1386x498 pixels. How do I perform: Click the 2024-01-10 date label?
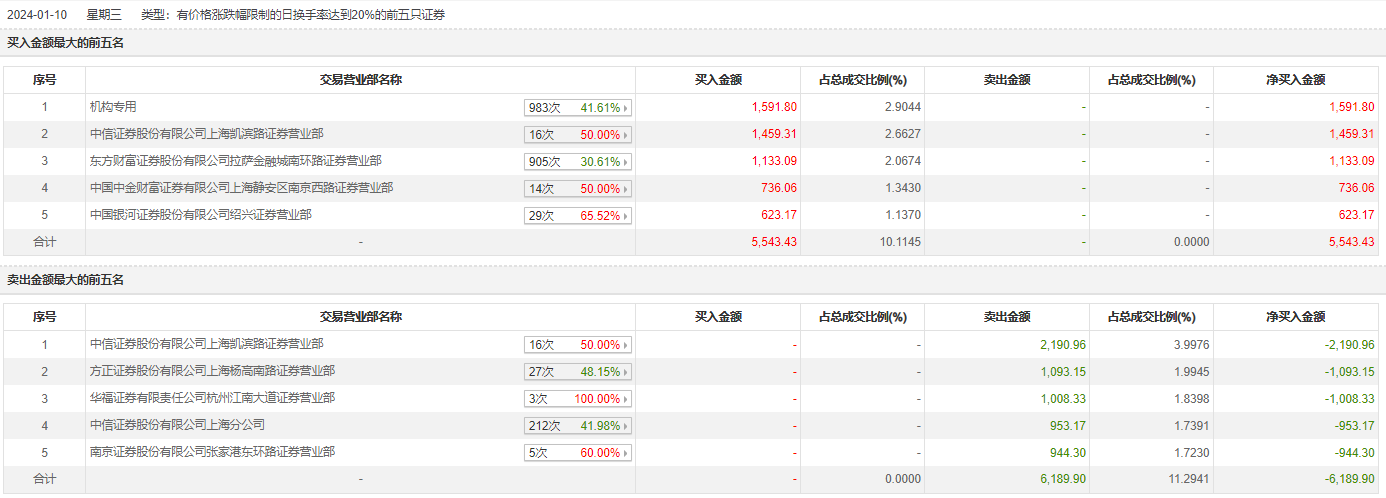pyautogui.click(x=35, y=15)
